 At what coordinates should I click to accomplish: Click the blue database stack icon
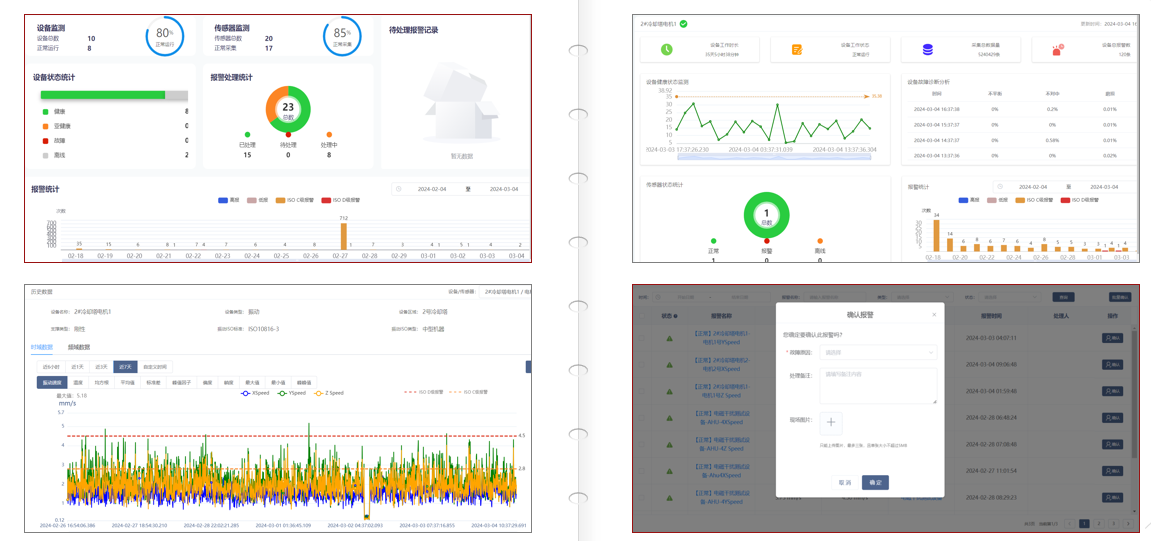(x=928, y=49)
